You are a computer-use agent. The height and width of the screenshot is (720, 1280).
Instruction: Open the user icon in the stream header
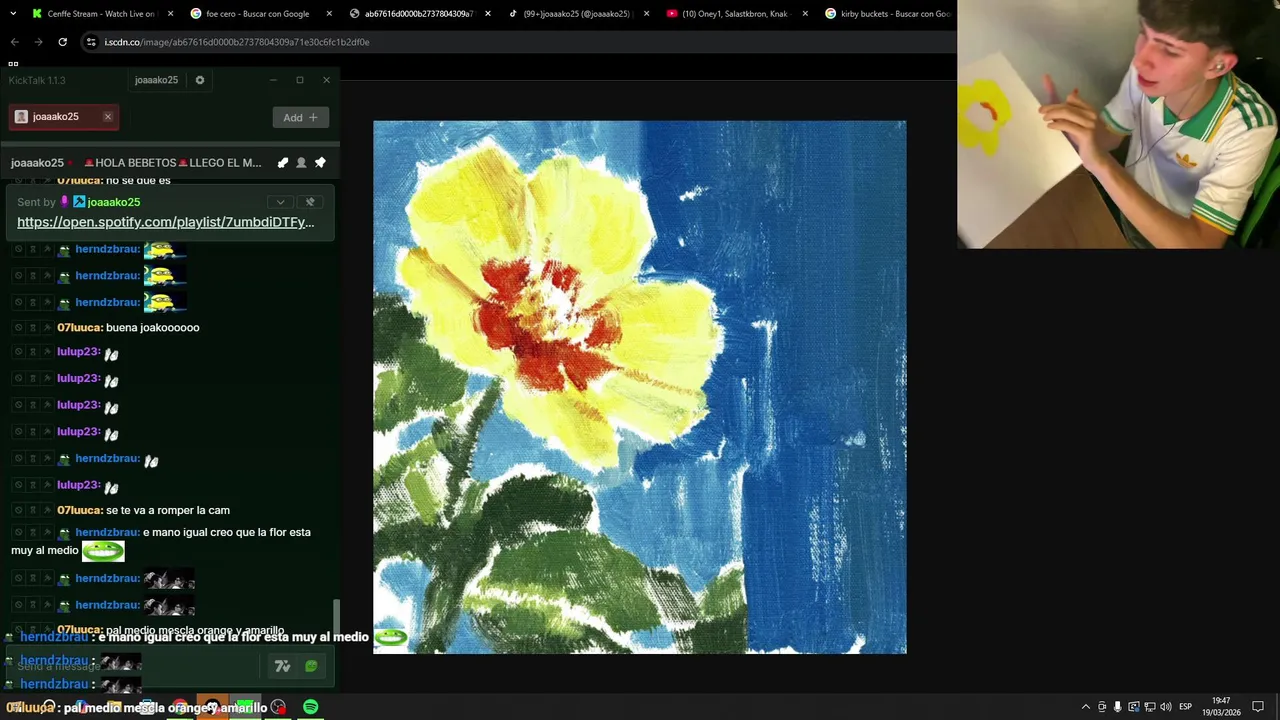[301, 163]
